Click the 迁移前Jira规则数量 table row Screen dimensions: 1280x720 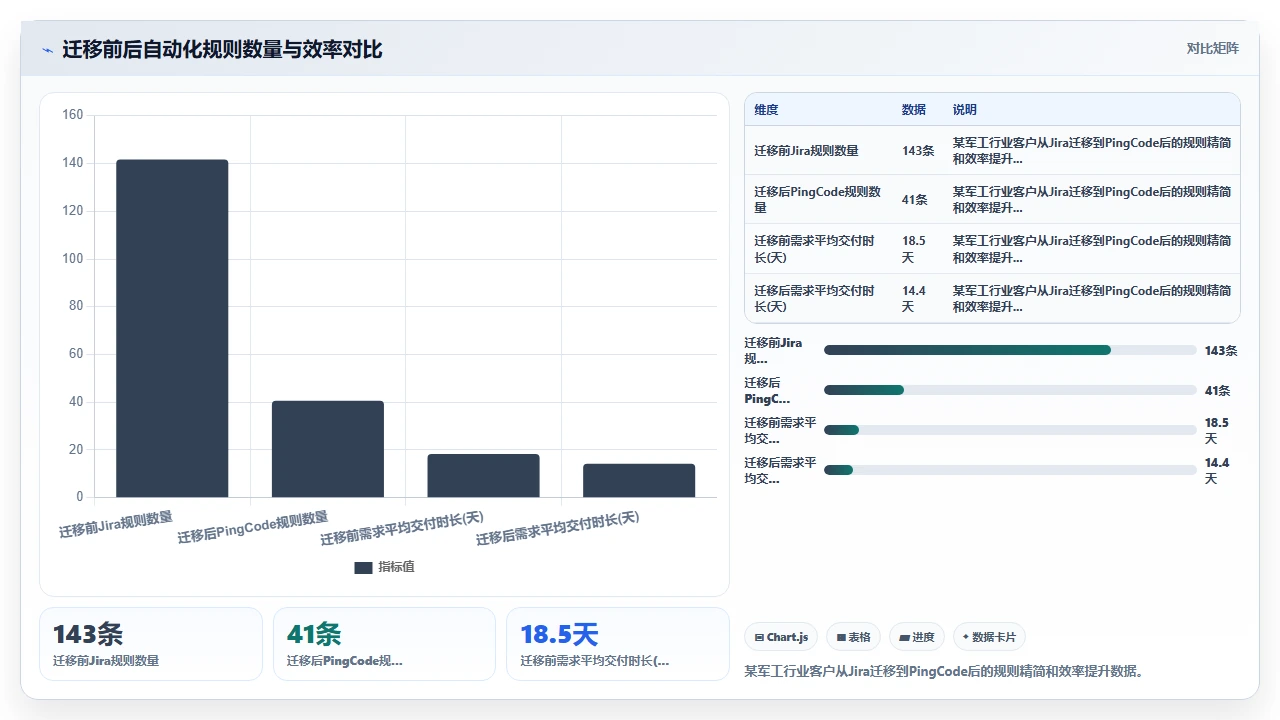(x=992, y=150)
